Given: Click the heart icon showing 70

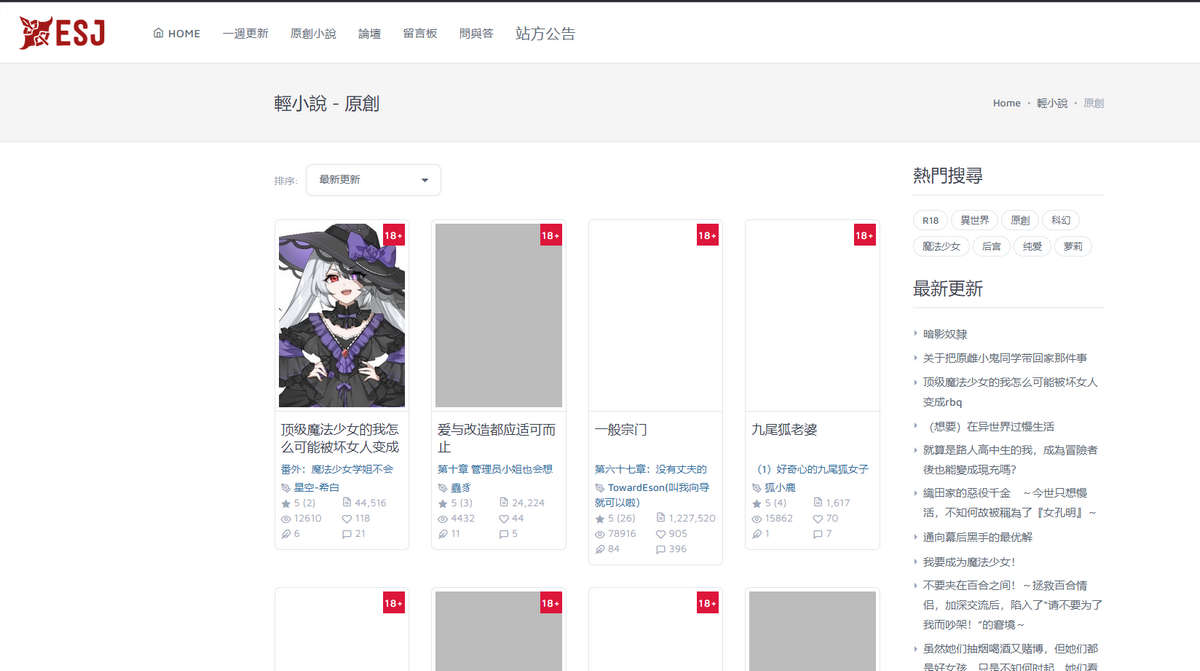Looking at the screenshot, I should coord(817,519).
